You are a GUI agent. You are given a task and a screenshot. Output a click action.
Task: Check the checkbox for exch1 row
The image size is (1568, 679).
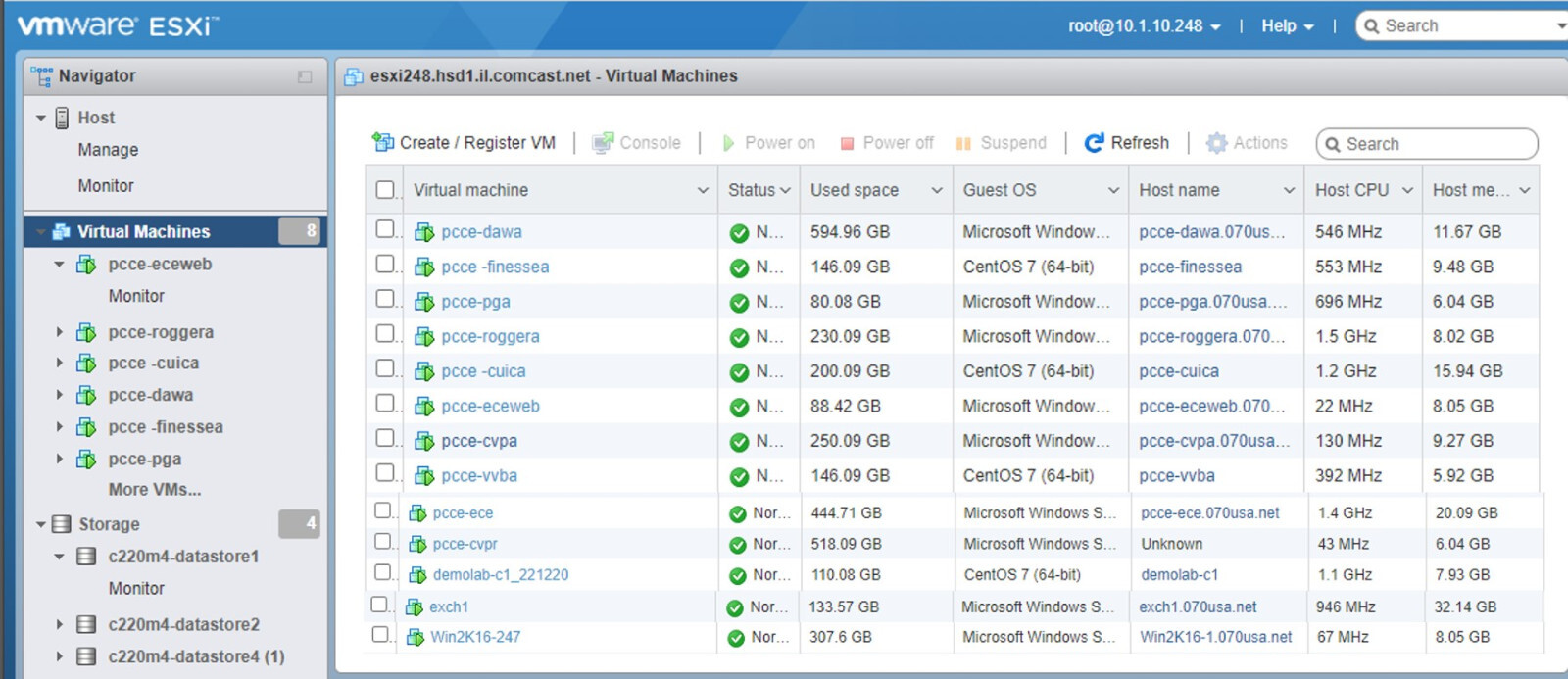click(x=379, y=605)
